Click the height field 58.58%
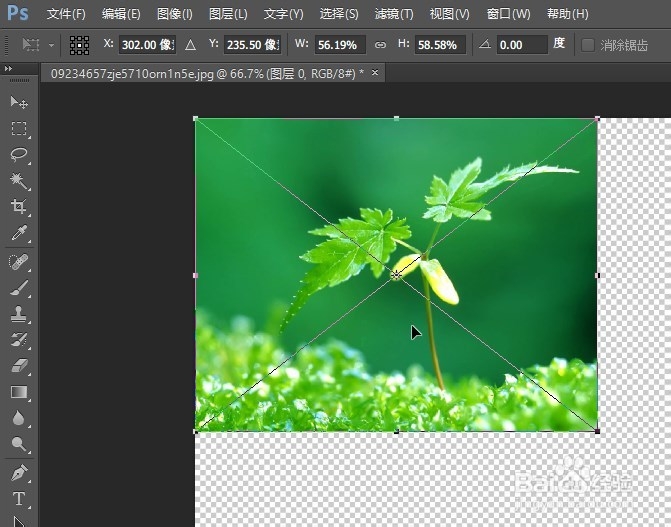The height and width of the screenshot is (527, 671). tap(440, 45)
